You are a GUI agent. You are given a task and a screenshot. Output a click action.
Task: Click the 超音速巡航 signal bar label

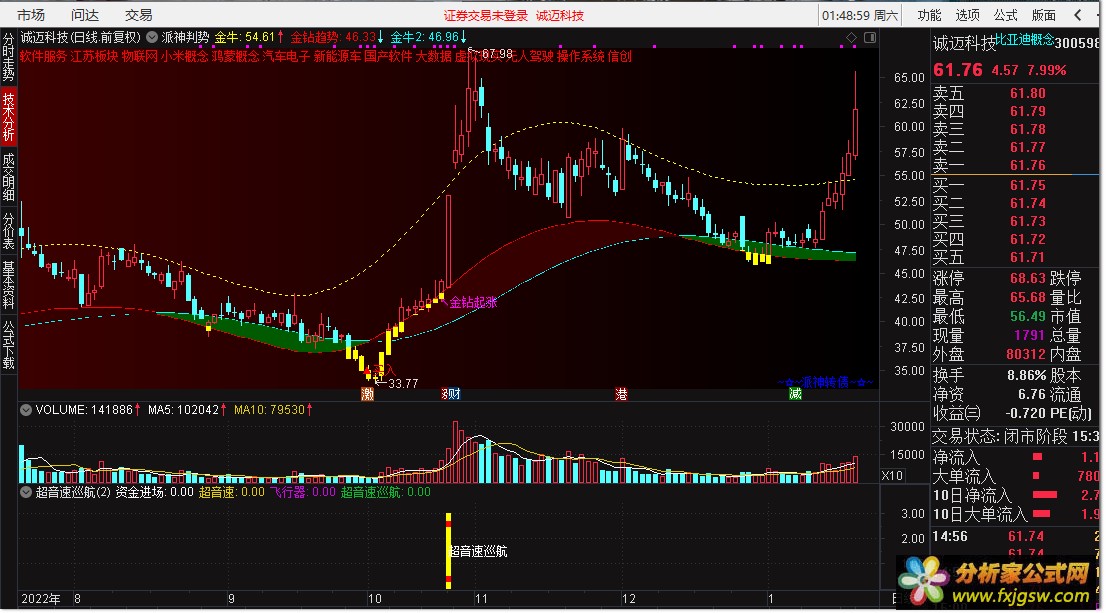coord(478,552)
